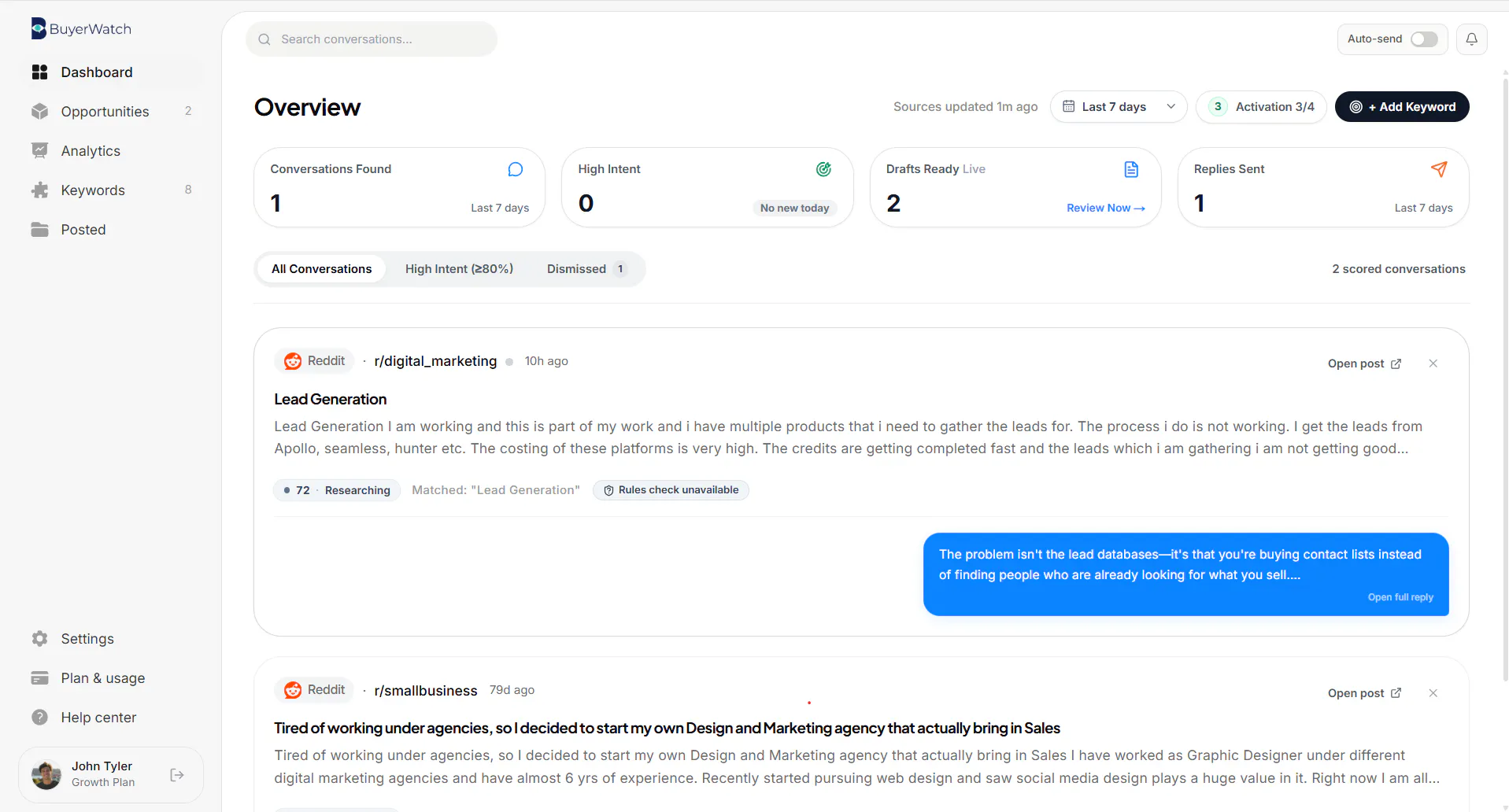Click the BuyerWatch logo icon
This screenshot has width=1509, height=812.
pyautogui.click(x=39, y=28)
